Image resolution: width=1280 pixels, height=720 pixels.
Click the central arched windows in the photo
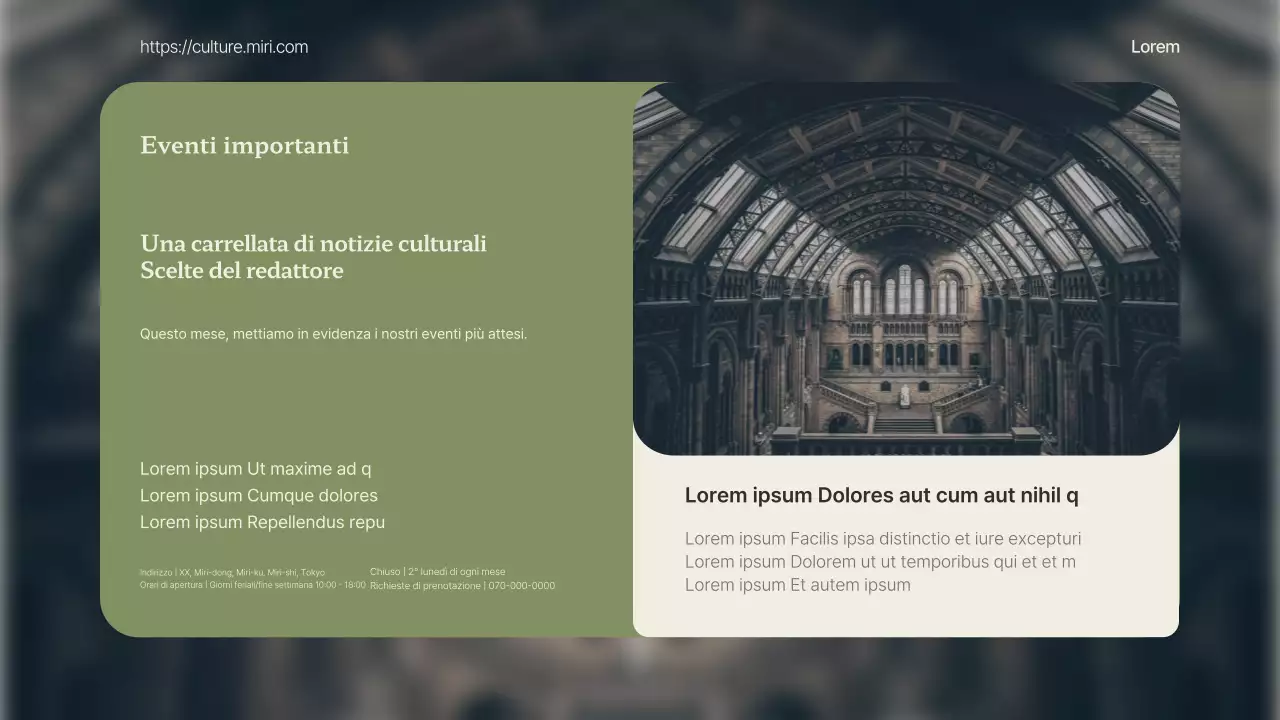point(905,290)
